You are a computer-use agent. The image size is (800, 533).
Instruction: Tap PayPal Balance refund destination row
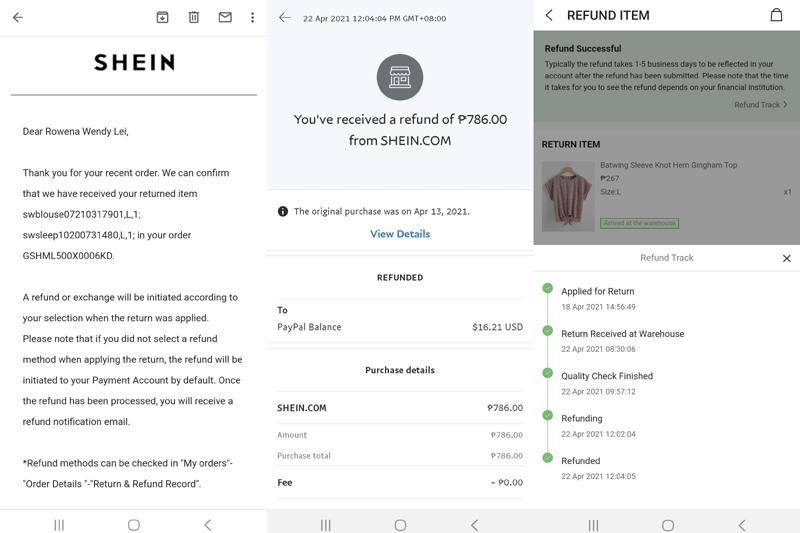(400, 327)
